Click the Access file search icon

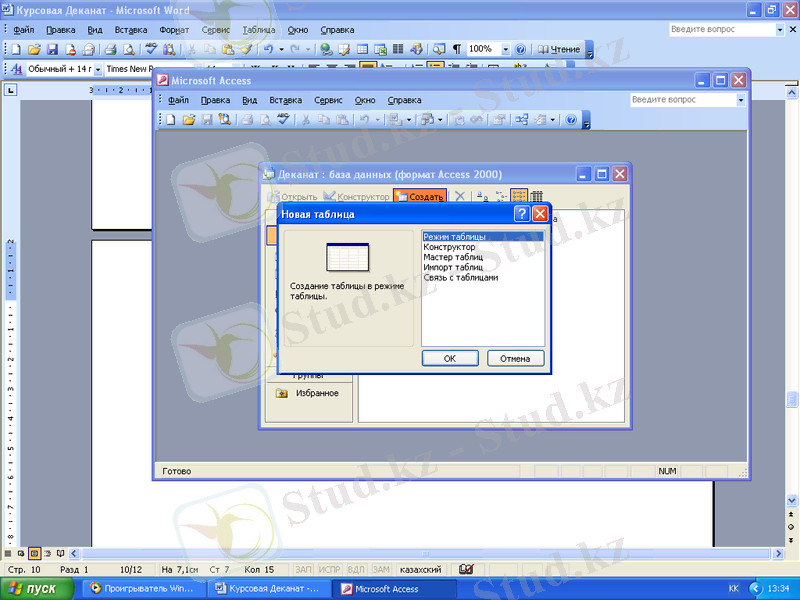coord(225,119)
